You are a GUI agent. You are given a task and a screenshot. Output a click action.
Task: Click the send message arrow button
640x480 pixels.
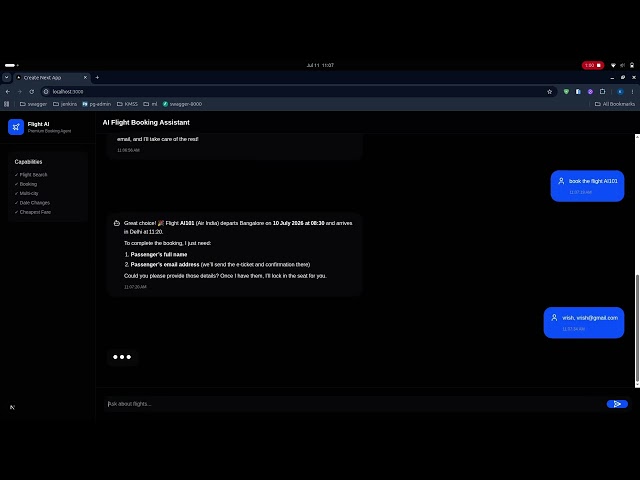(617, 404)
